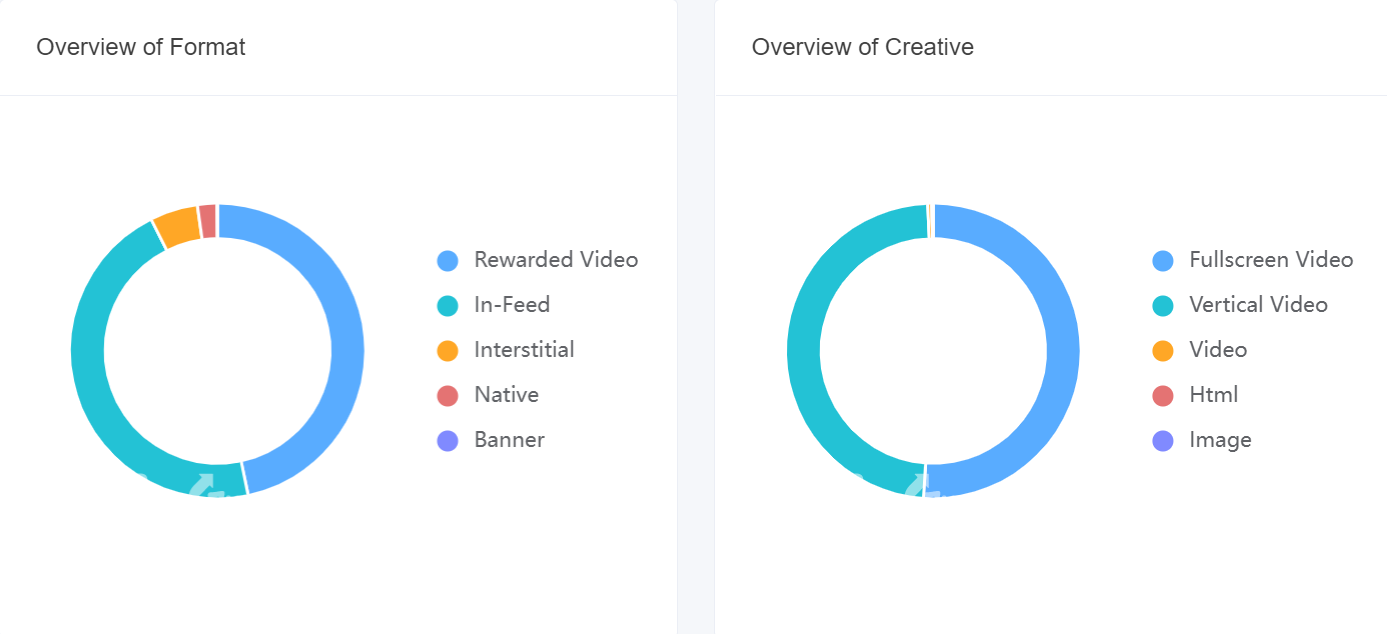Click the orange Interstitial legend dot
Screen dimensions: 1387x634
click(448, 350)
